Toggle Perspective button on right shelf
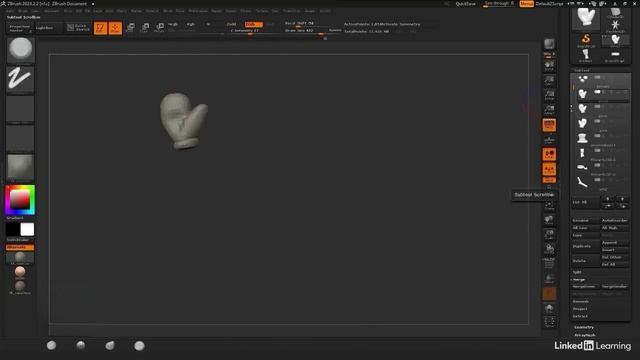This screenshot has width=640, height=360. tap(549, 125)
